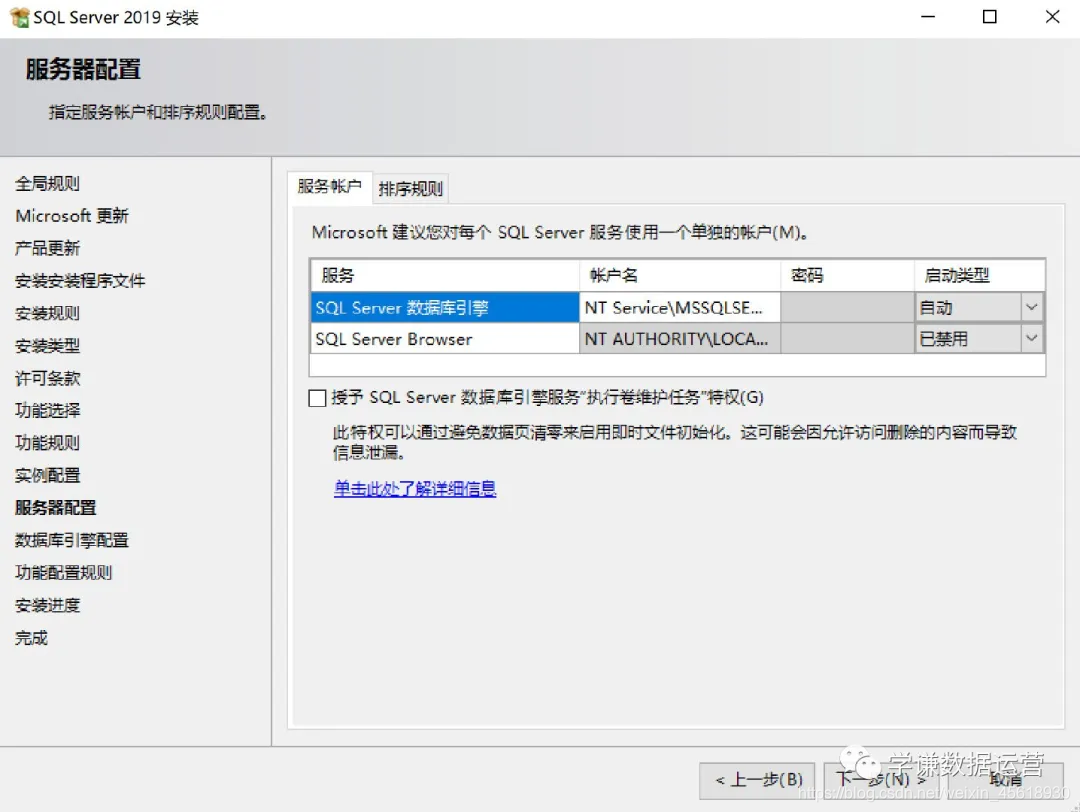Viewport: 1080px width, 812px height.
Task: Select 许可条款 step in sidebar
Action: click(x=48, y=378)
